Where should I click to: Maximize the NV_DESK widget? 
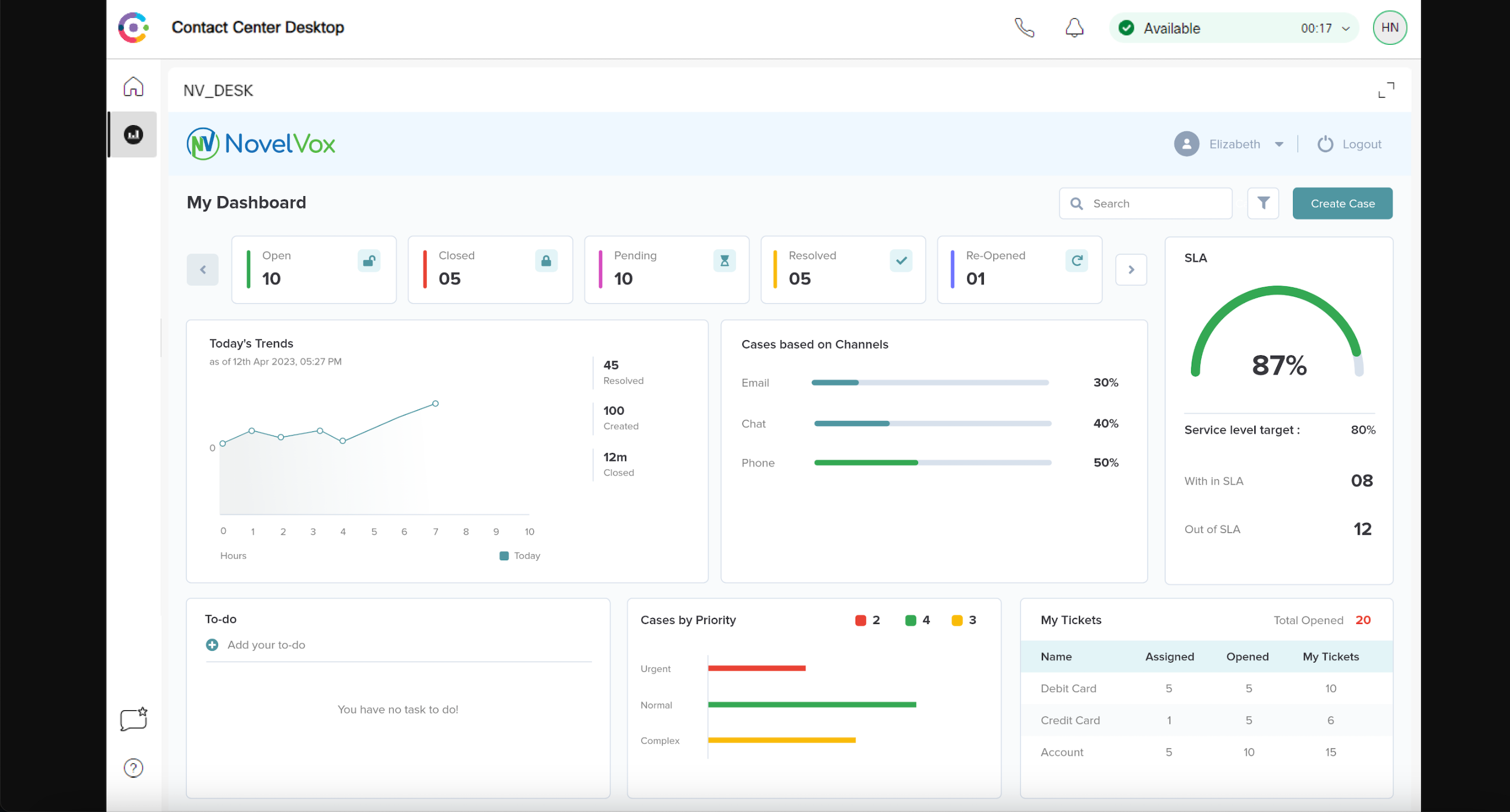1386,90
